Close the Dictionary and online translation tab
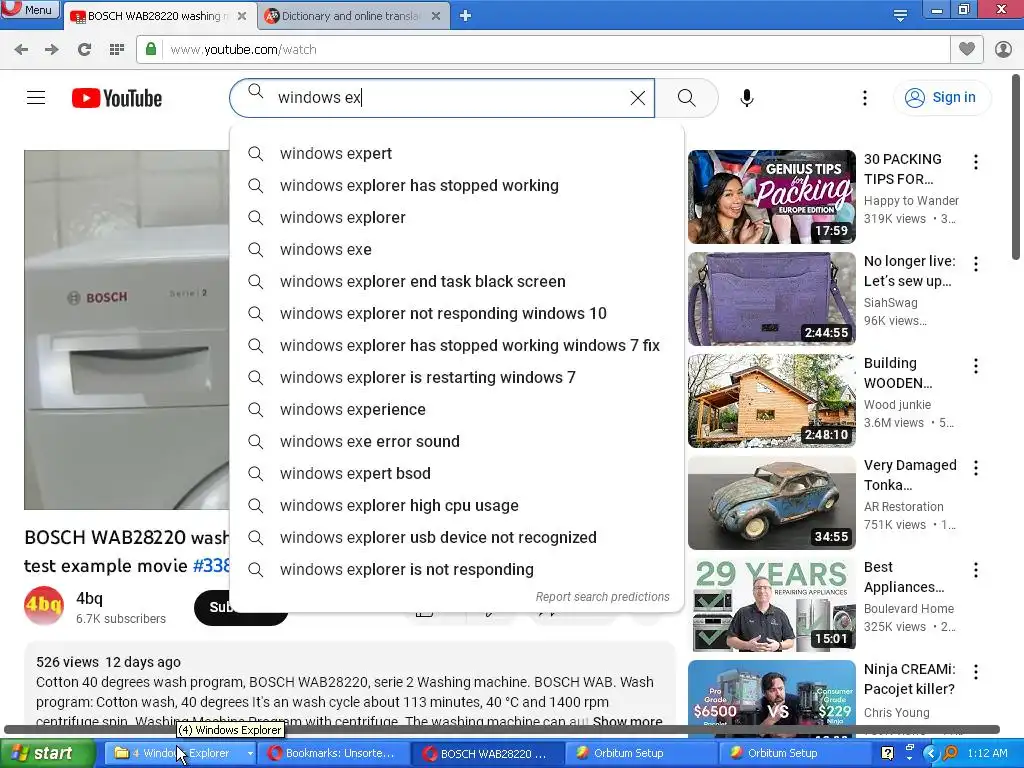Screen dimensions: 1024x768 [436, 16]
